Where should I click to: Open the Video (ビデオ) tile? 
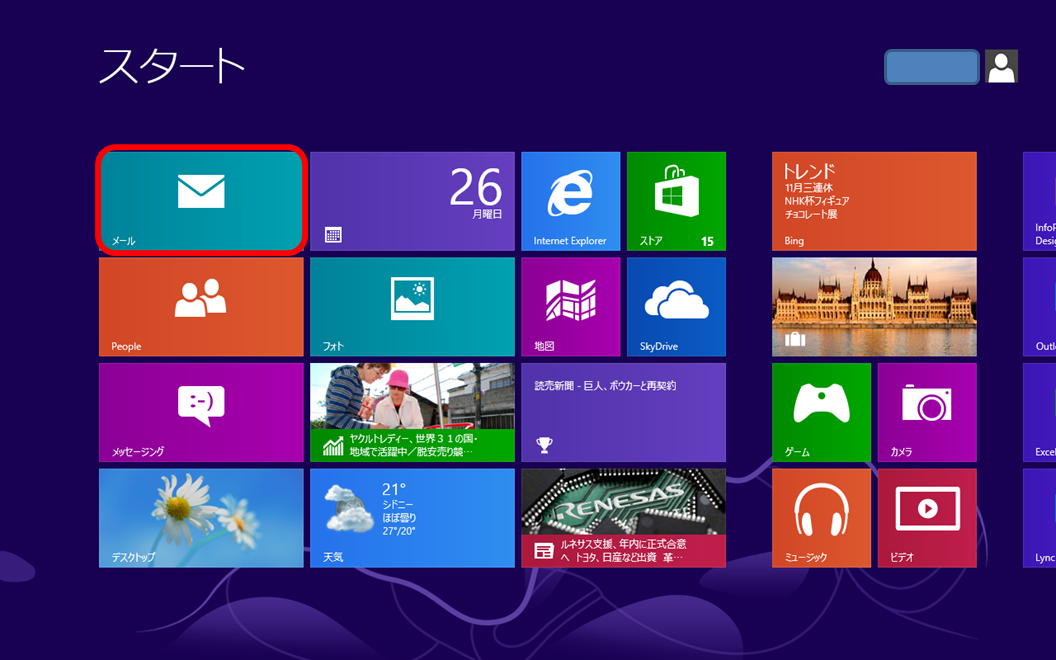[927, 518]
